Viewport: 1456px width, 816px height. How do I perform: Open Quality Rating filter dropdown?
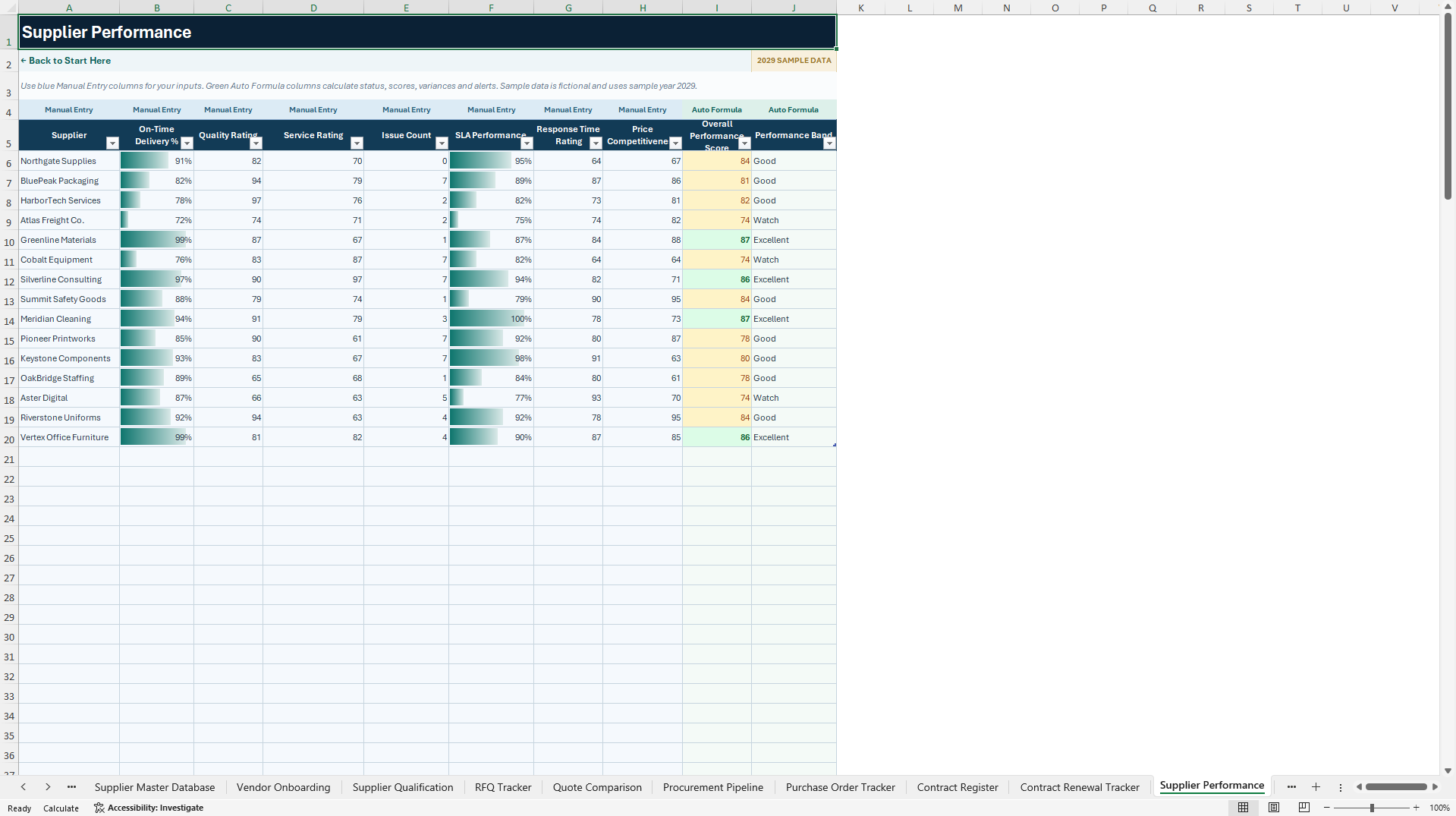[256, 143]
